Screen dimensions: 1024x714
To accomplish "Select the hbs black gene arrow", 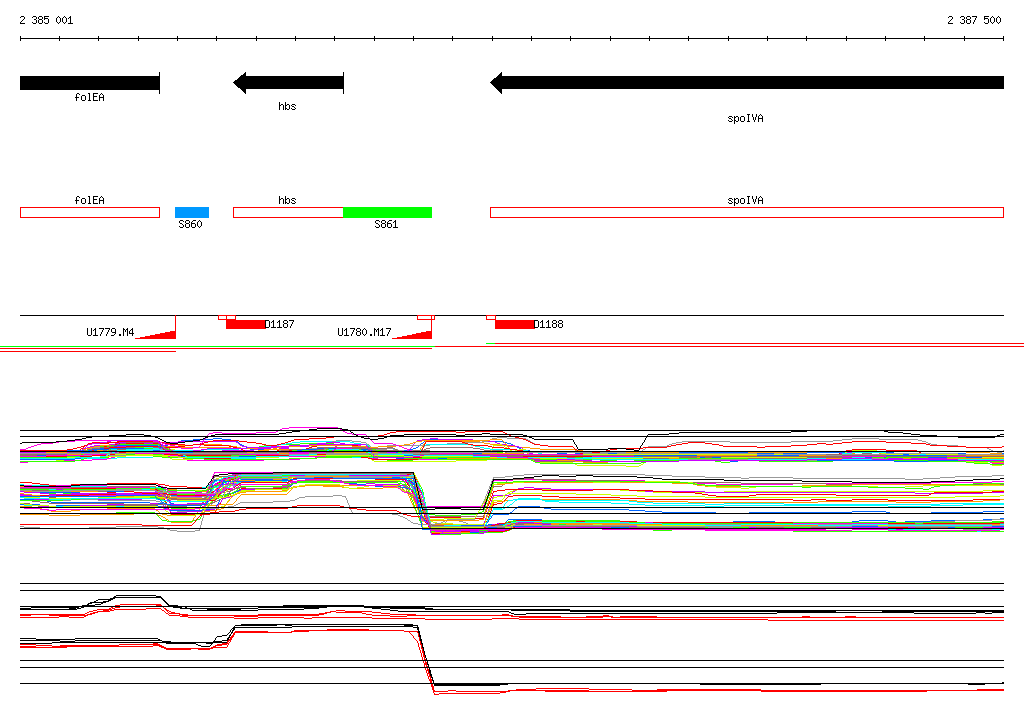I will point(289,83).
